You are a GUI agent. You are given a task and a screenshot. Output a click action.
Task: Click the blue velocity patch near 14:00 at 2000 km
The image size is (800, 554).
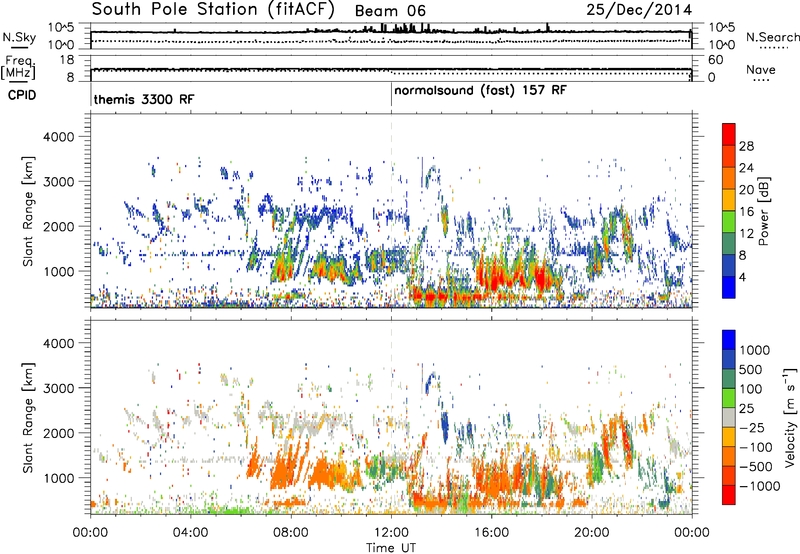point(444,426)
